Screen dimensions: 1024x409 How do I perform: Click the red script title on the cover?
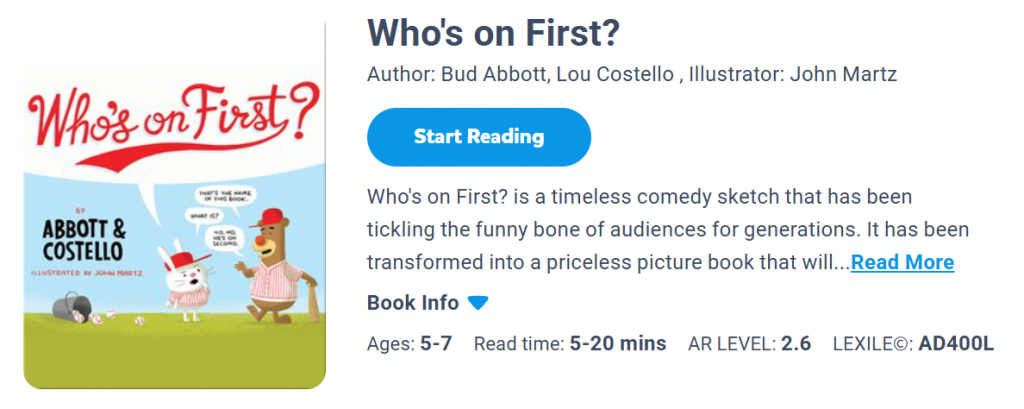[172, 121]
